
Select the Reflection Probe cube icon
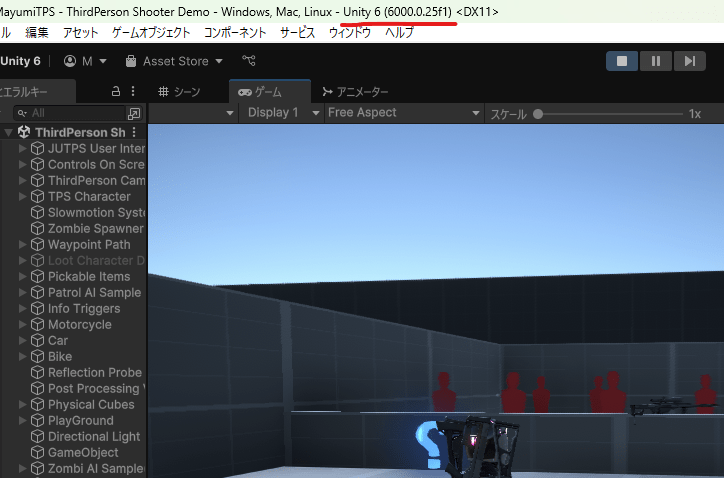[x=37, y=372]
